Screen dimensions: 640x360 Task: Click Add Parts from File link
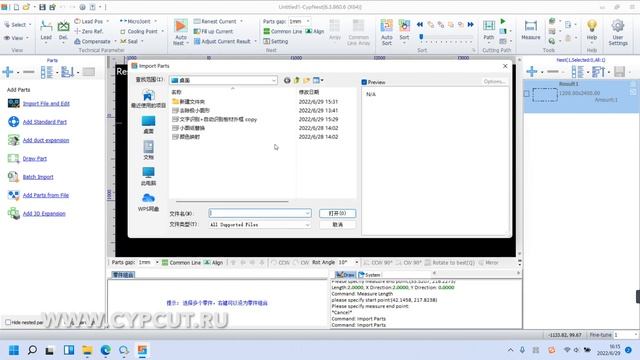(46, 196)
